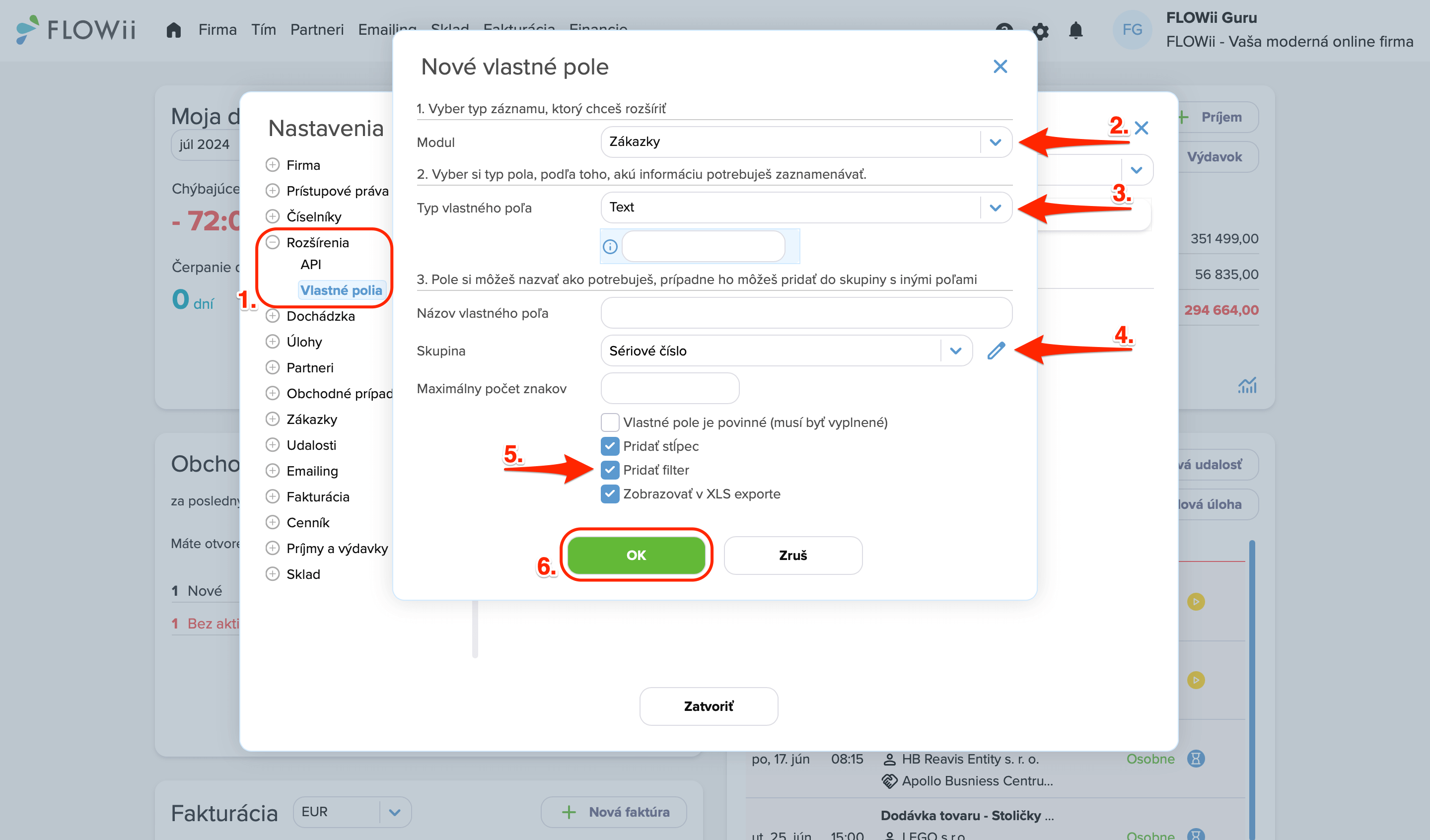Expand the Udalosti settings node
Image resolution: width=1430 pixels, height=840 pixels.
(273, 444)
